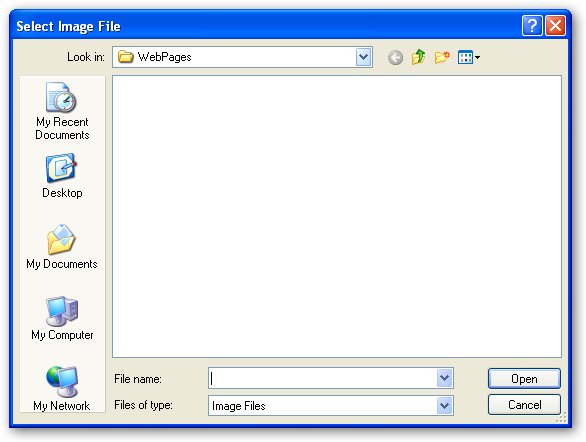Screen dimensions: 586x442
Task: Open the View menu button
Action: pos(469,58)
